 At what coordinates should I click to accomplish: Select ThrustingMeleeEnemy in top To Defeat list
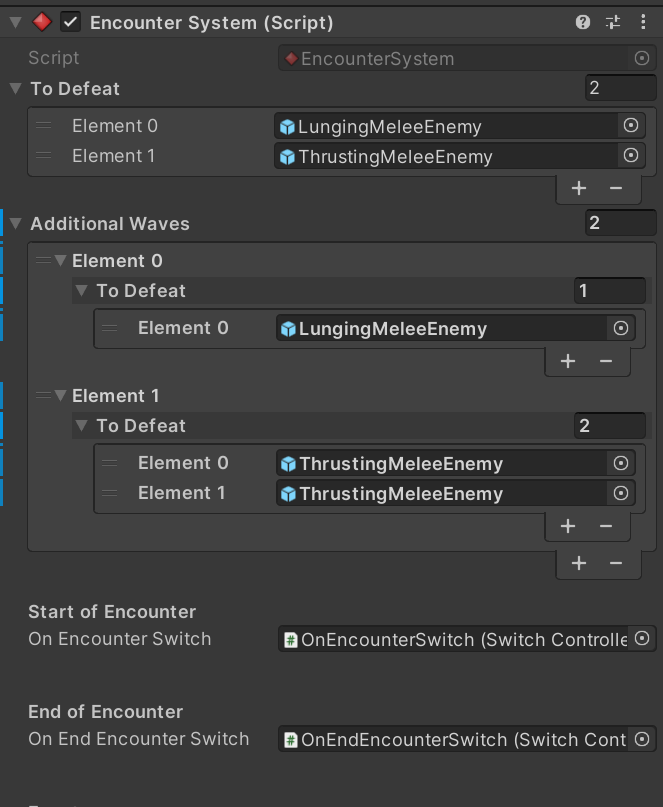[460, 156]
